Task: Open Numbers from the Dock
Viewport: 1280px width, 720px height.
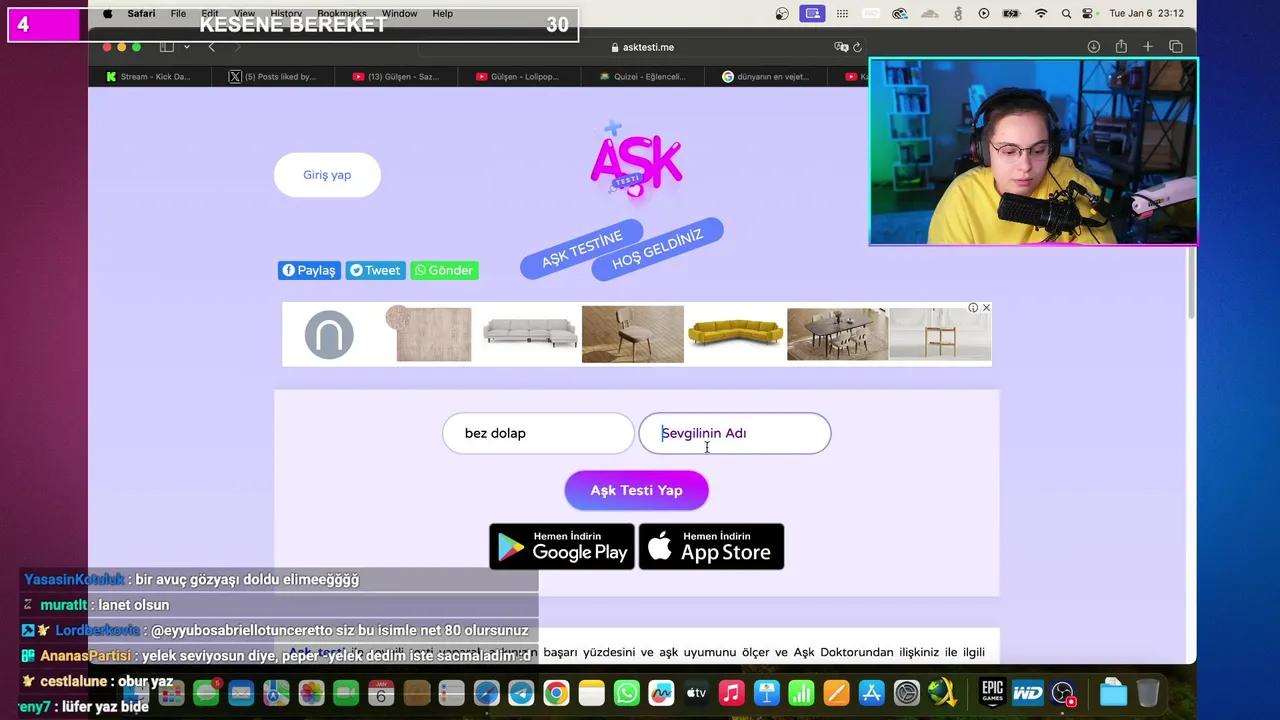Action: click(802, 693)
